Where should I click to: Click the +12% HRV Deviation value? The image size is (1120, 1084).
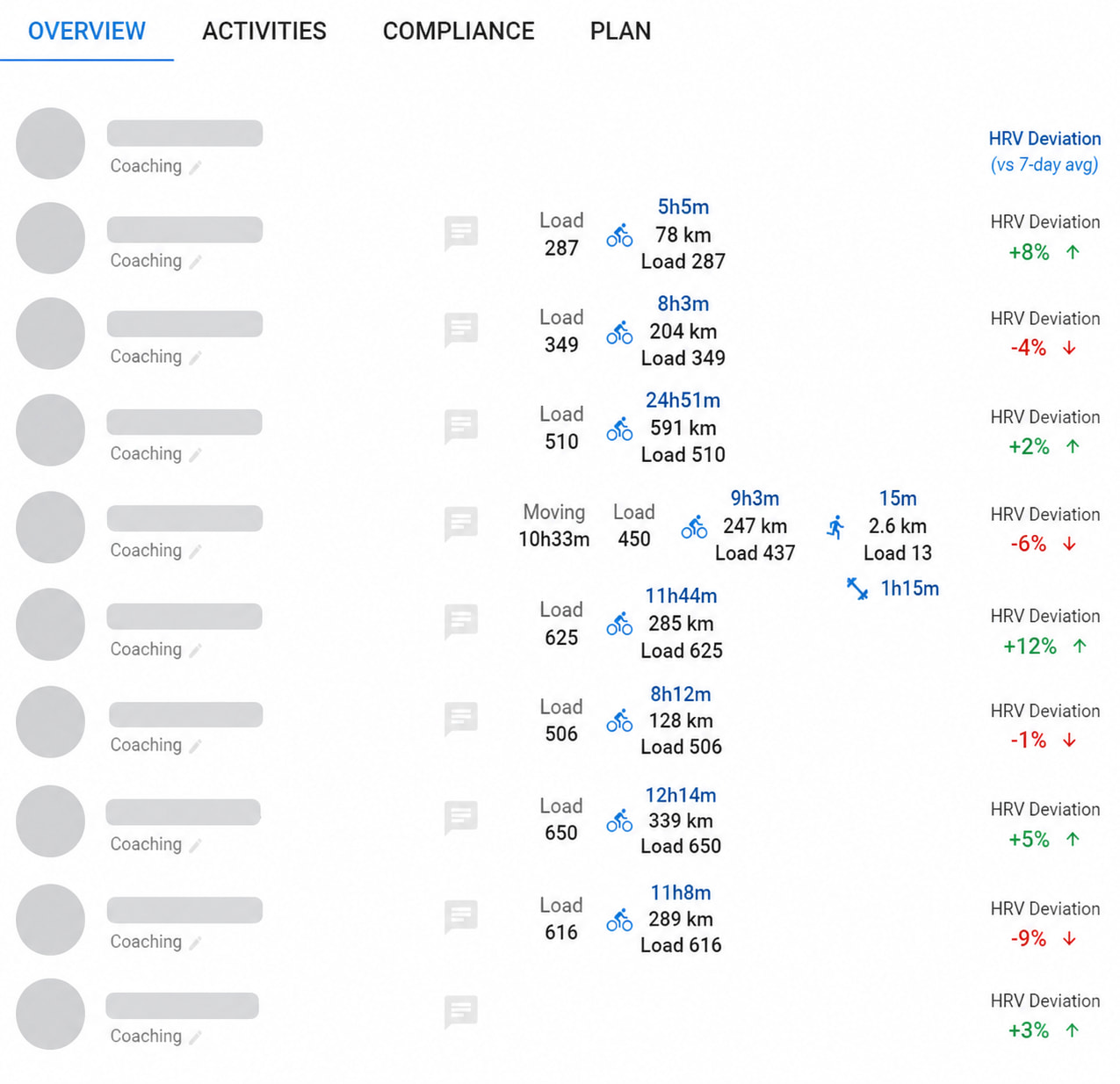tap(1030, 647)
